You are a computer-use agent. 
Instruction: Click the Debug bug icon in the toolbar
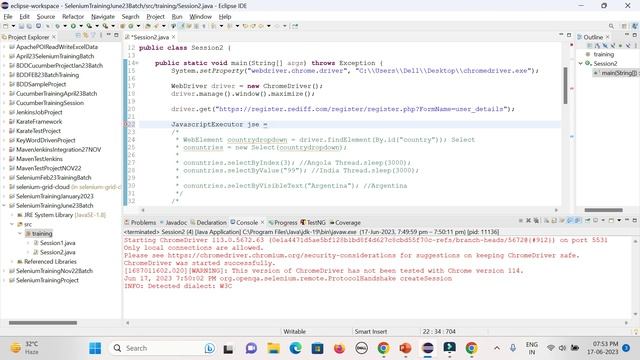58,26
